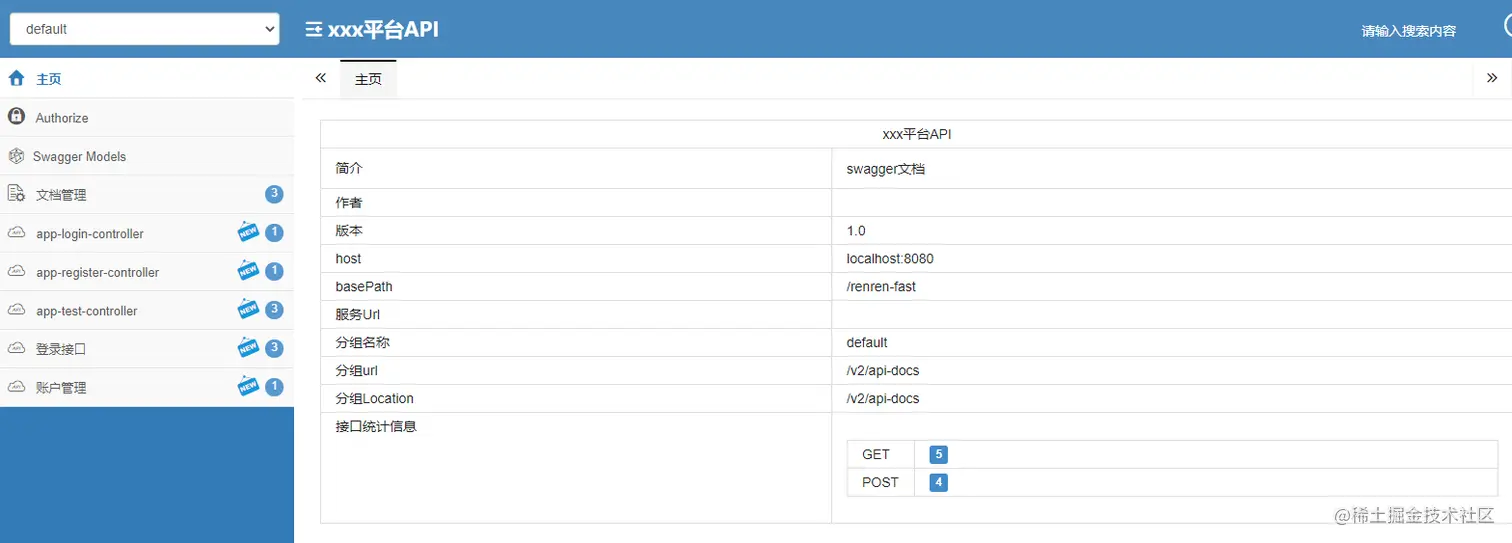Open the Authorize menu item
The image size is (1512, 543).
tap(147, 118)
